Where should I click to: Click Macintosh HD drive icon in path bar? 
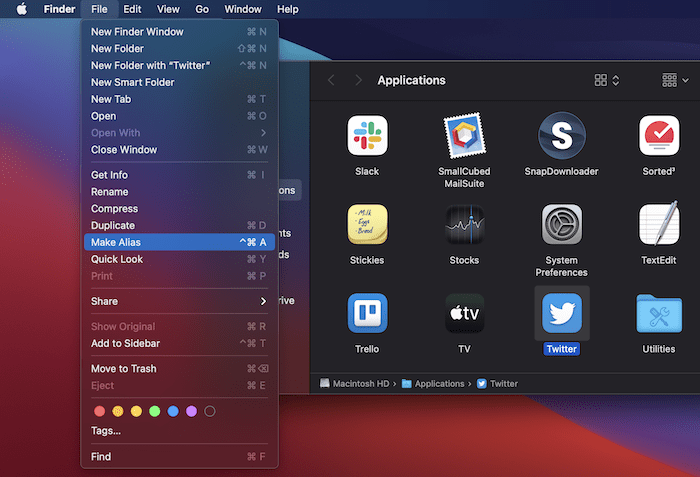[325, 383]
